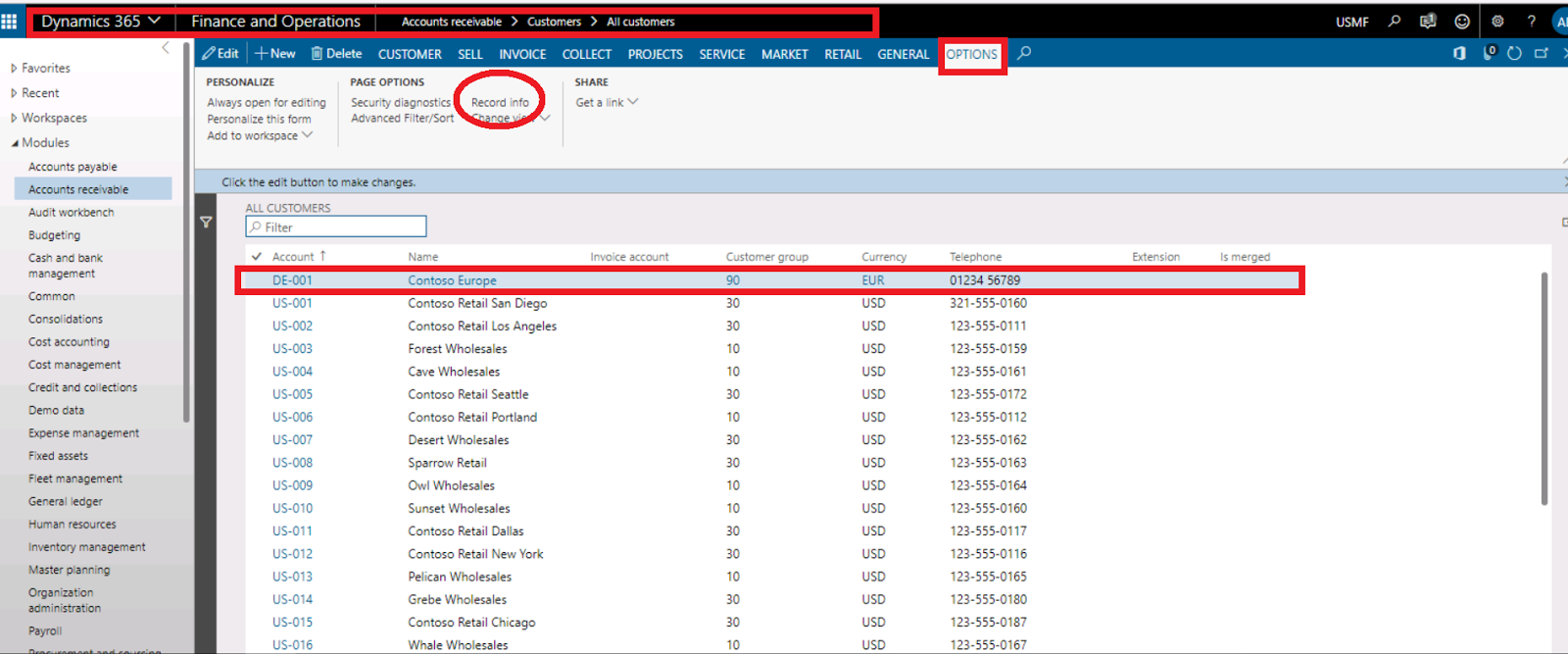Open the MARKET tab
Viewport: 1568px width, 654px height.
tap(784, 54)
